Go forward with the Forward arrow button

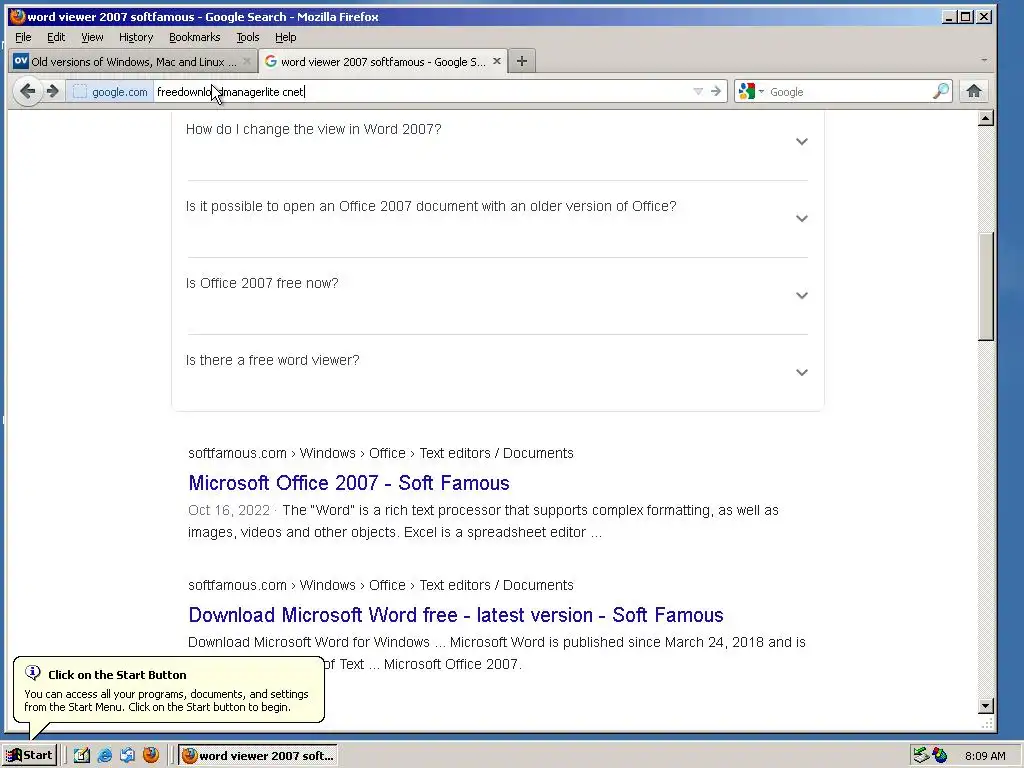pyautogui.click(x=53, y=91)
